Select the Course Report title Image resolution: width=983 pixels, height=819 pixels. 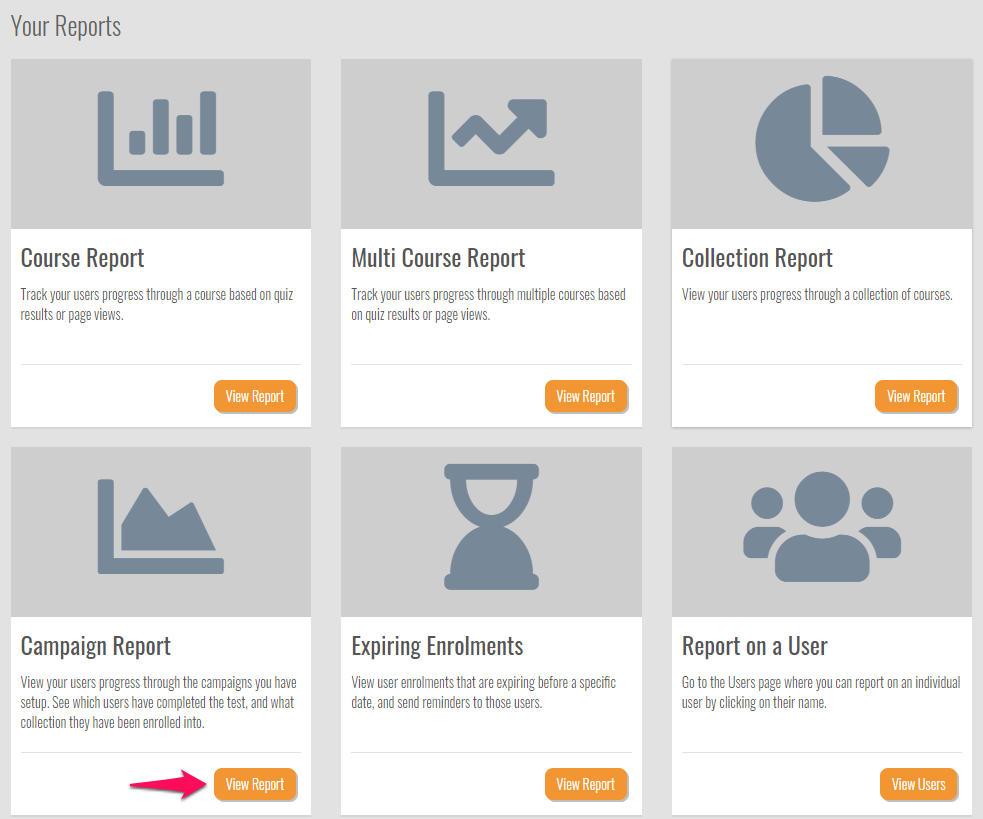pos(83,258)
